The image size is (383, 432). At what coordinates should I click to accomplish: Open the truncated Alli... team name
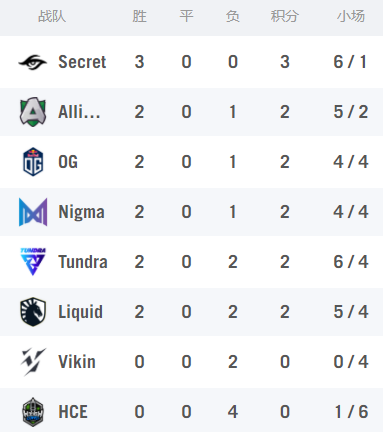pyautogui.click(x=79, y=112)
